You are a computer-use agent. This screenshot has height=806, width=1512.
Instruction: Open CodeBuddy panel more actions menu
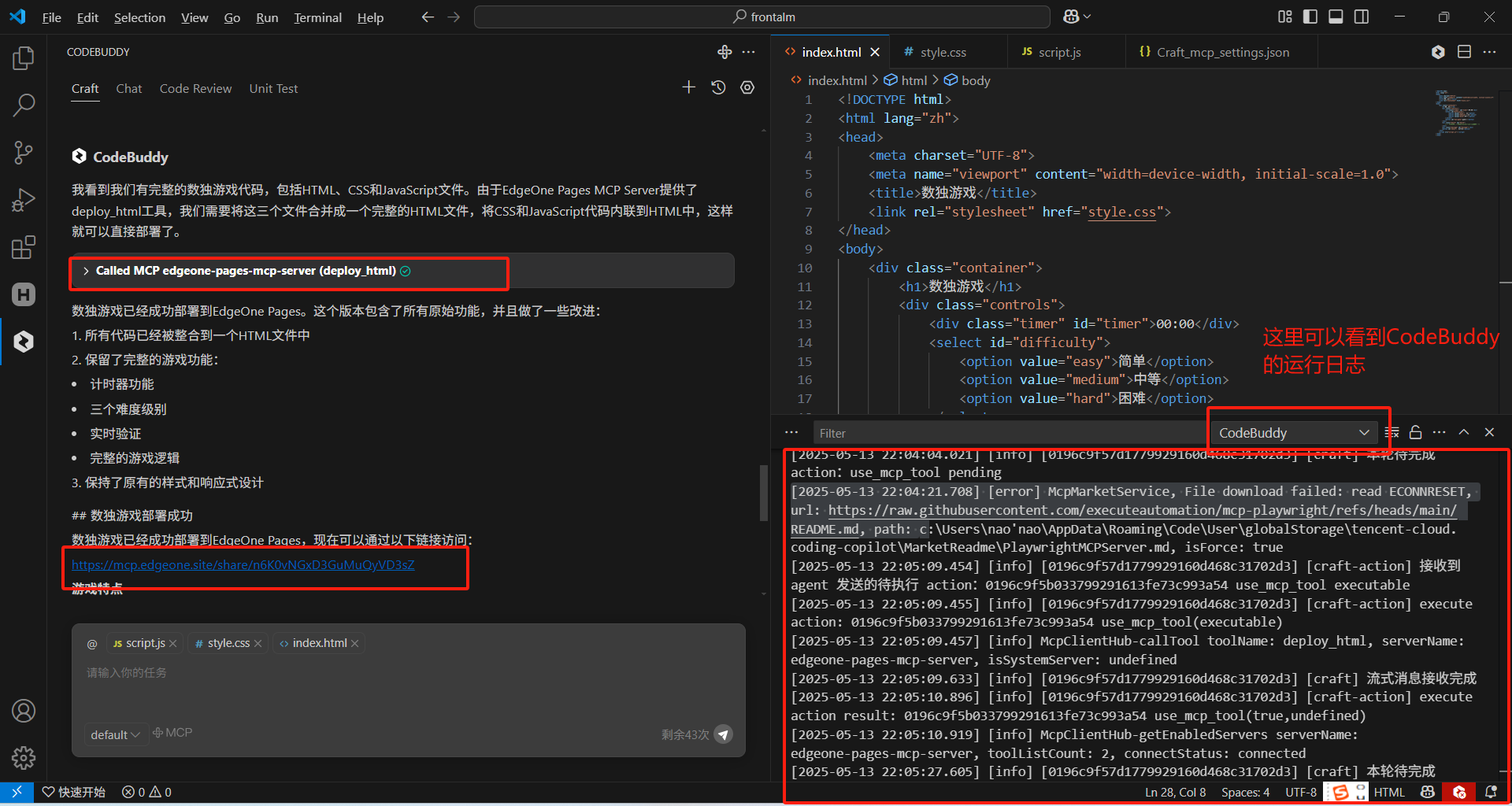(749, 52)
